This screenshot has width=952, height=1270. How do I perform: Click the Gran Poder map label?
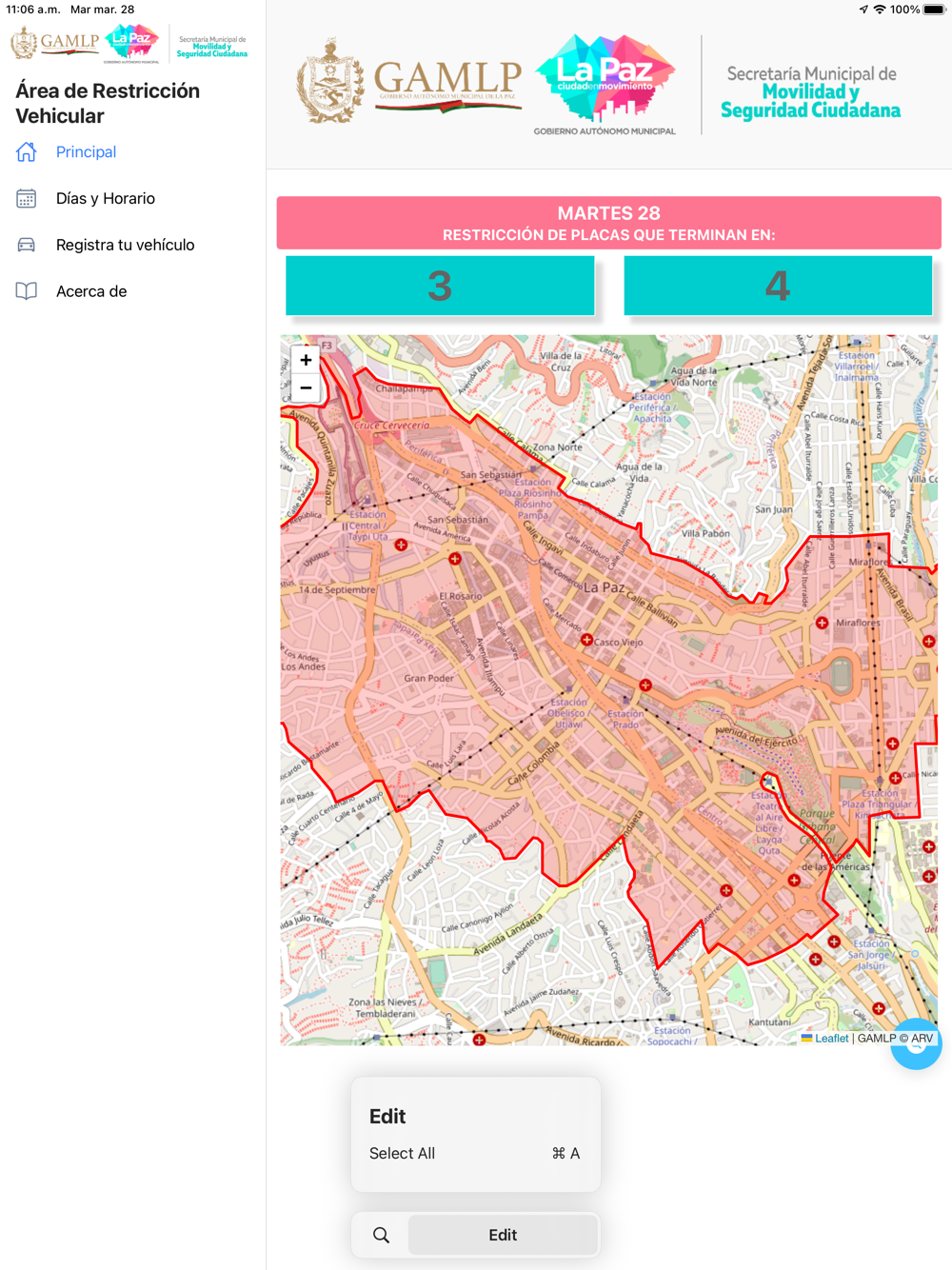tap(428, 679)
